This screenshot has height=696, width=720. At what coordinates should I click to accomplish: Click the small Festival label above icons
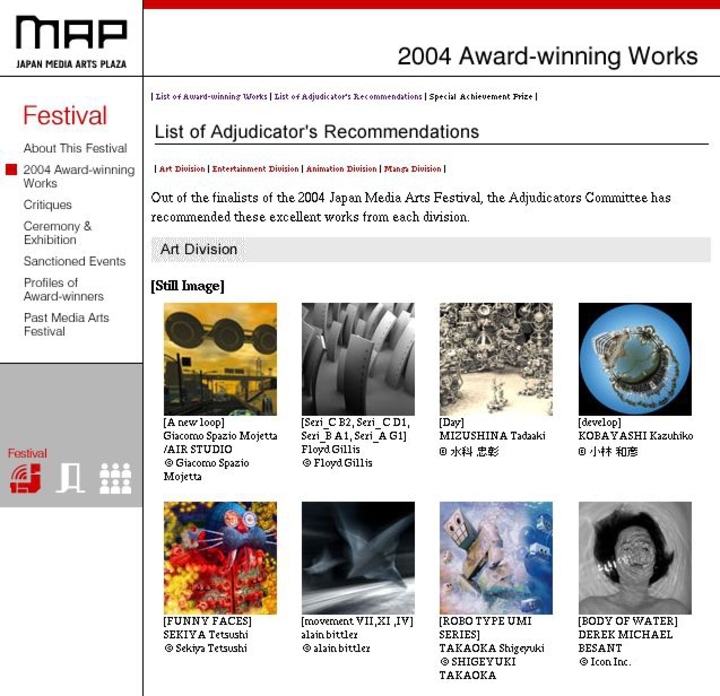(x=27, y=453)
